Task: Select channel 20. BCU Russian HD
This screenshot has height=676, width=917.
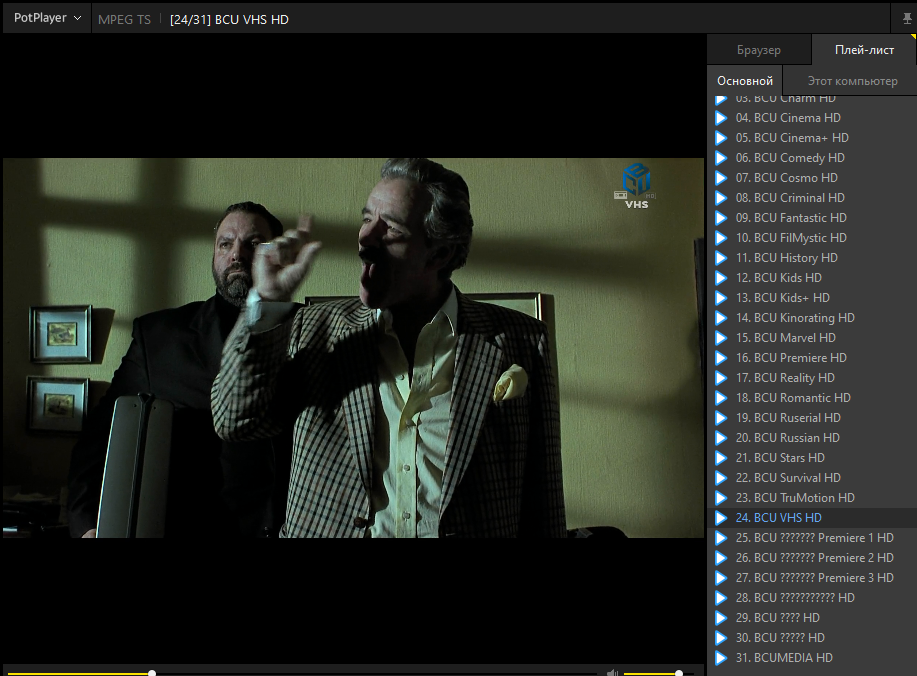Action: 812,438
